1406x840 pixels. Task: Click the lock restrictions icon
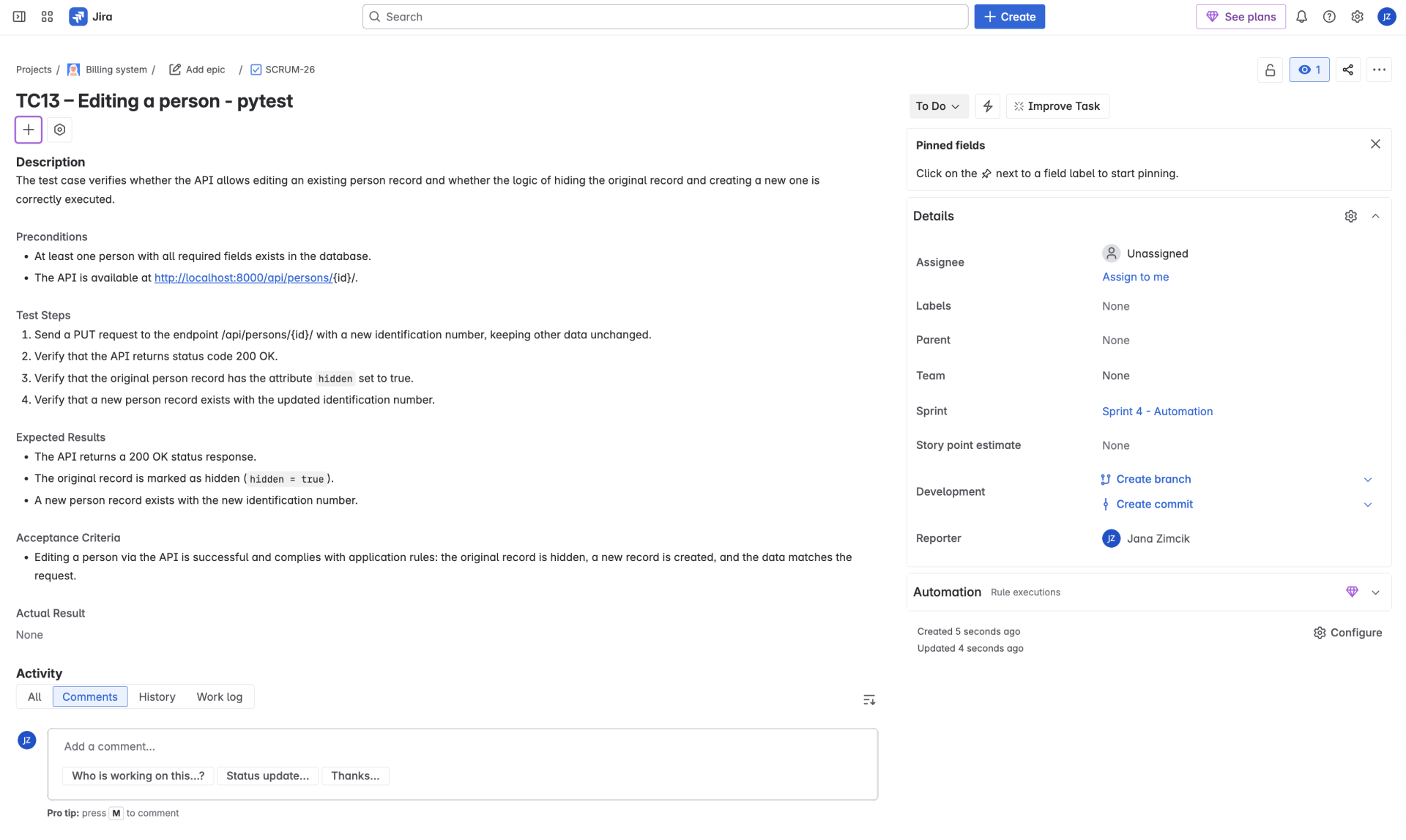tap(1270, 70)
